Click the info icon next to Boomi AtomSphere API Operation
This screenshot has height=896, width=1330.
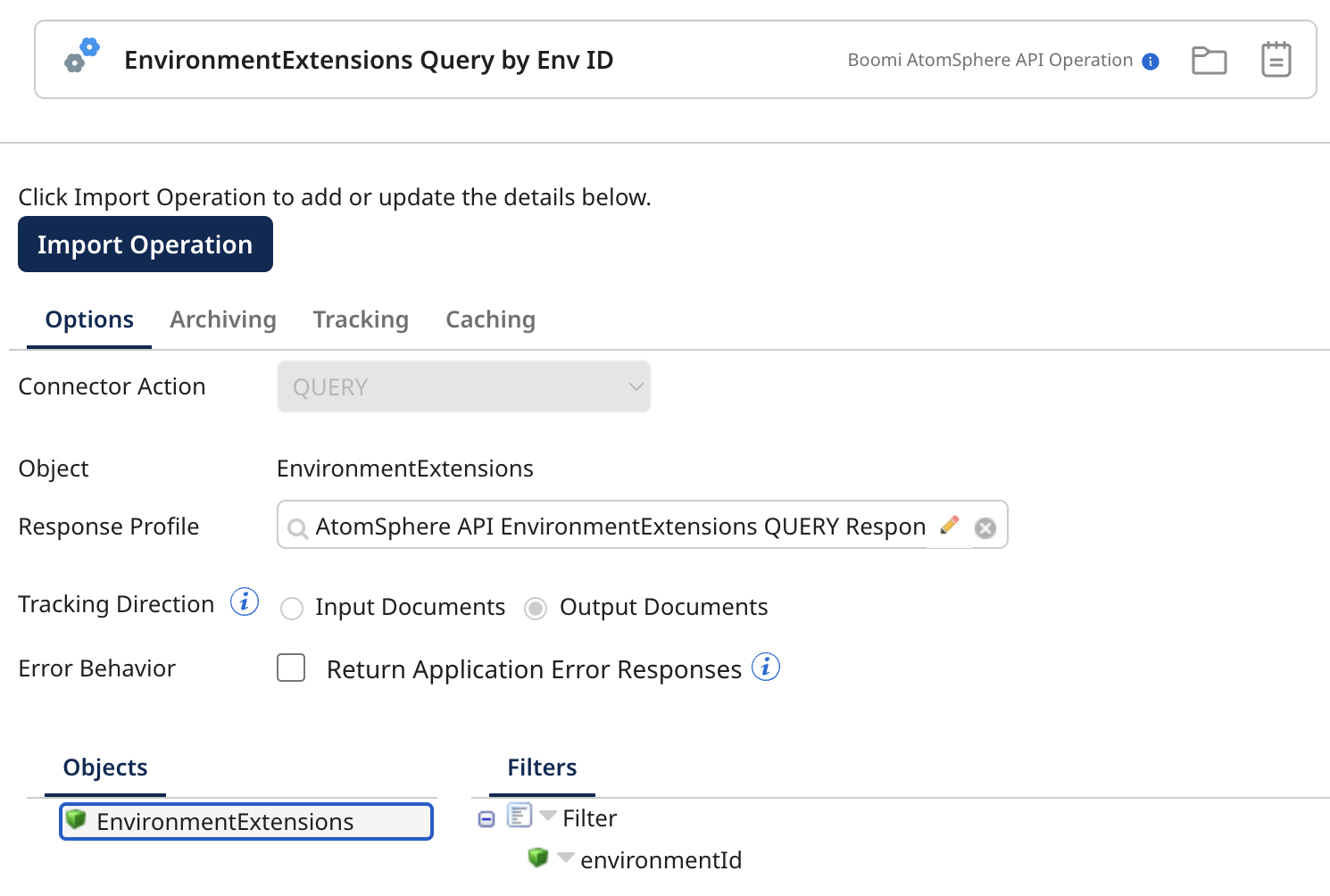pyautogui.click(x=1151, y=61)
